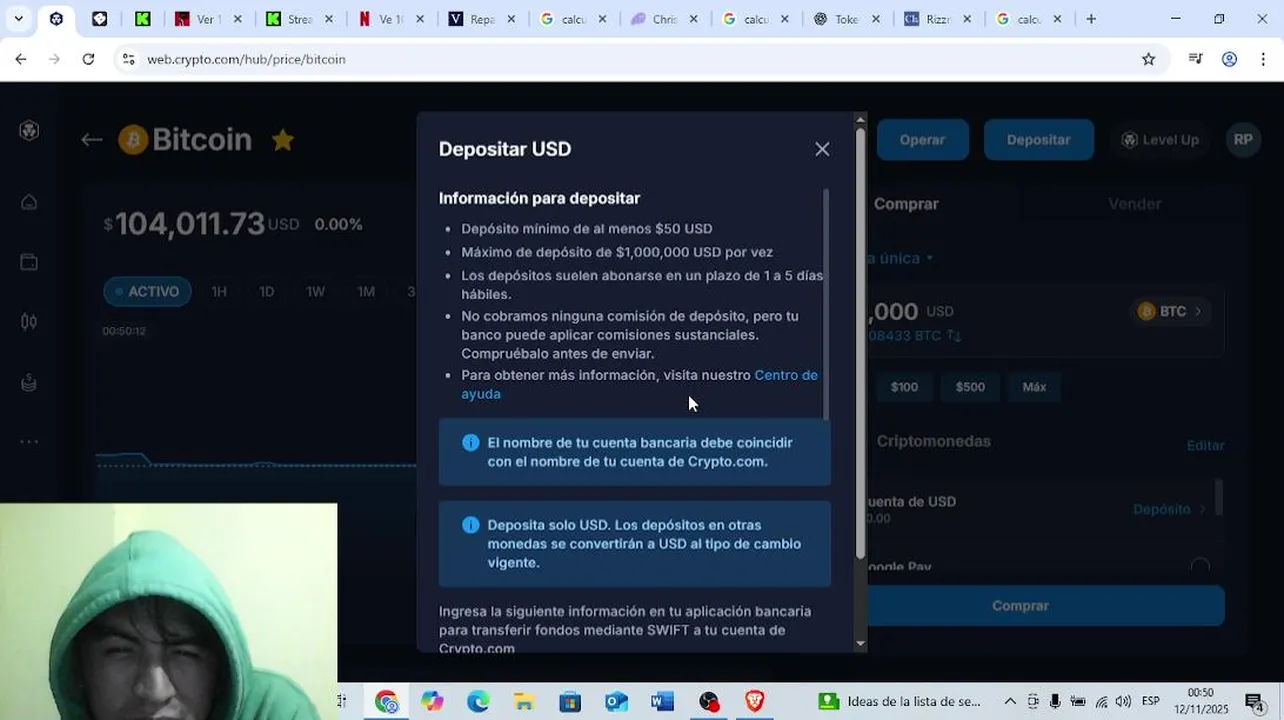Switch to the Chris tab
Viewport: 1284px width, 720px height.
[x=665, y=19]
